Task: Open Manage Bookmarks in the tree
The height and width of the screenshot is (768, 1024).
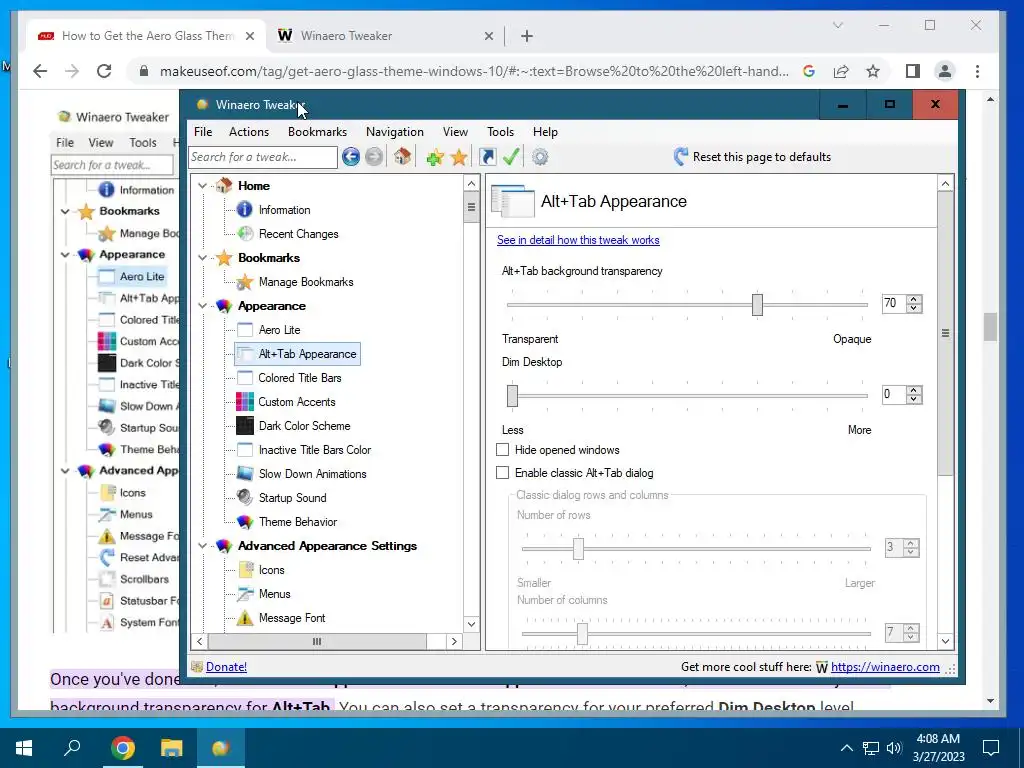Action: [x=306, y=282]
